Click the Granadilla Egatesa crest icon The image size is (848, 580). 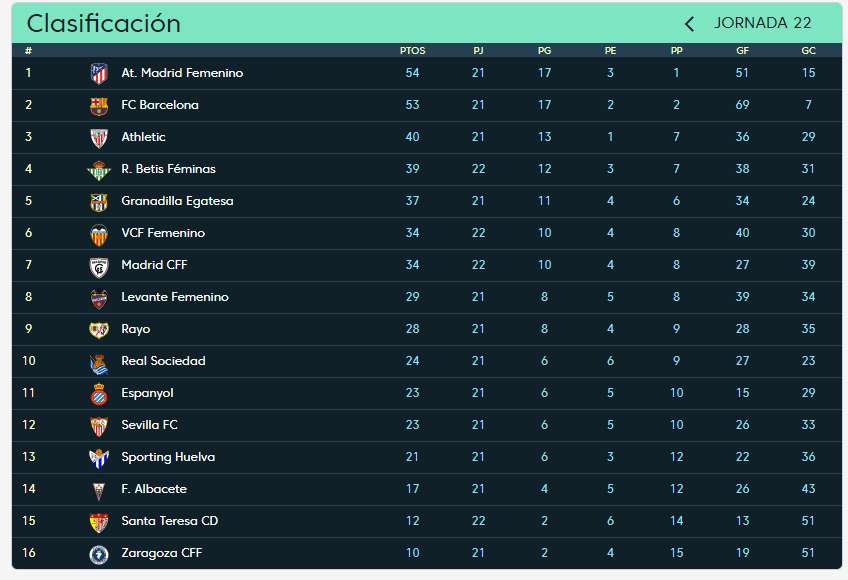[x=99, y=201]
